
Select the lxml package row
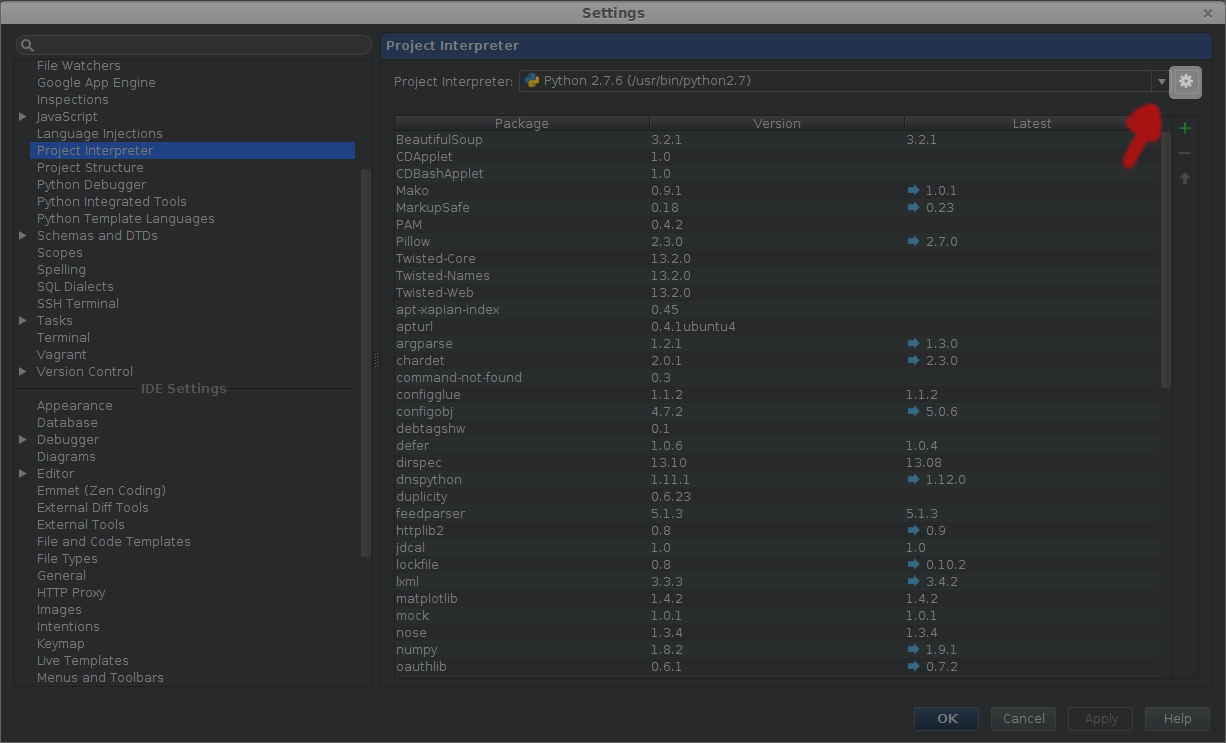coord(777,582)
